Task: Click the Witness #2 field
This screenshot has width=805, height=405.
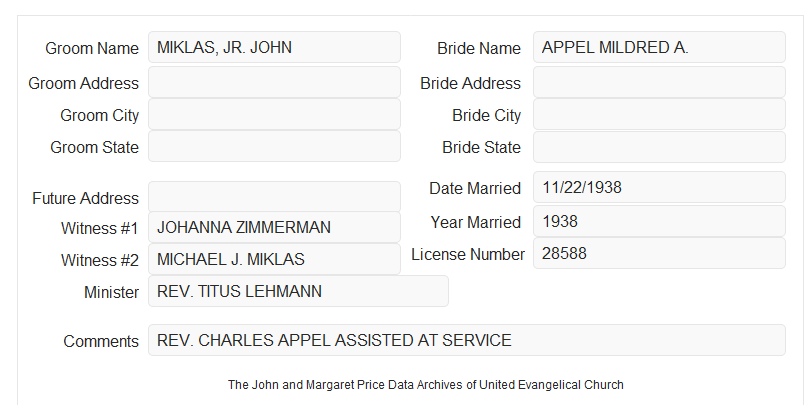Action: 274,259
